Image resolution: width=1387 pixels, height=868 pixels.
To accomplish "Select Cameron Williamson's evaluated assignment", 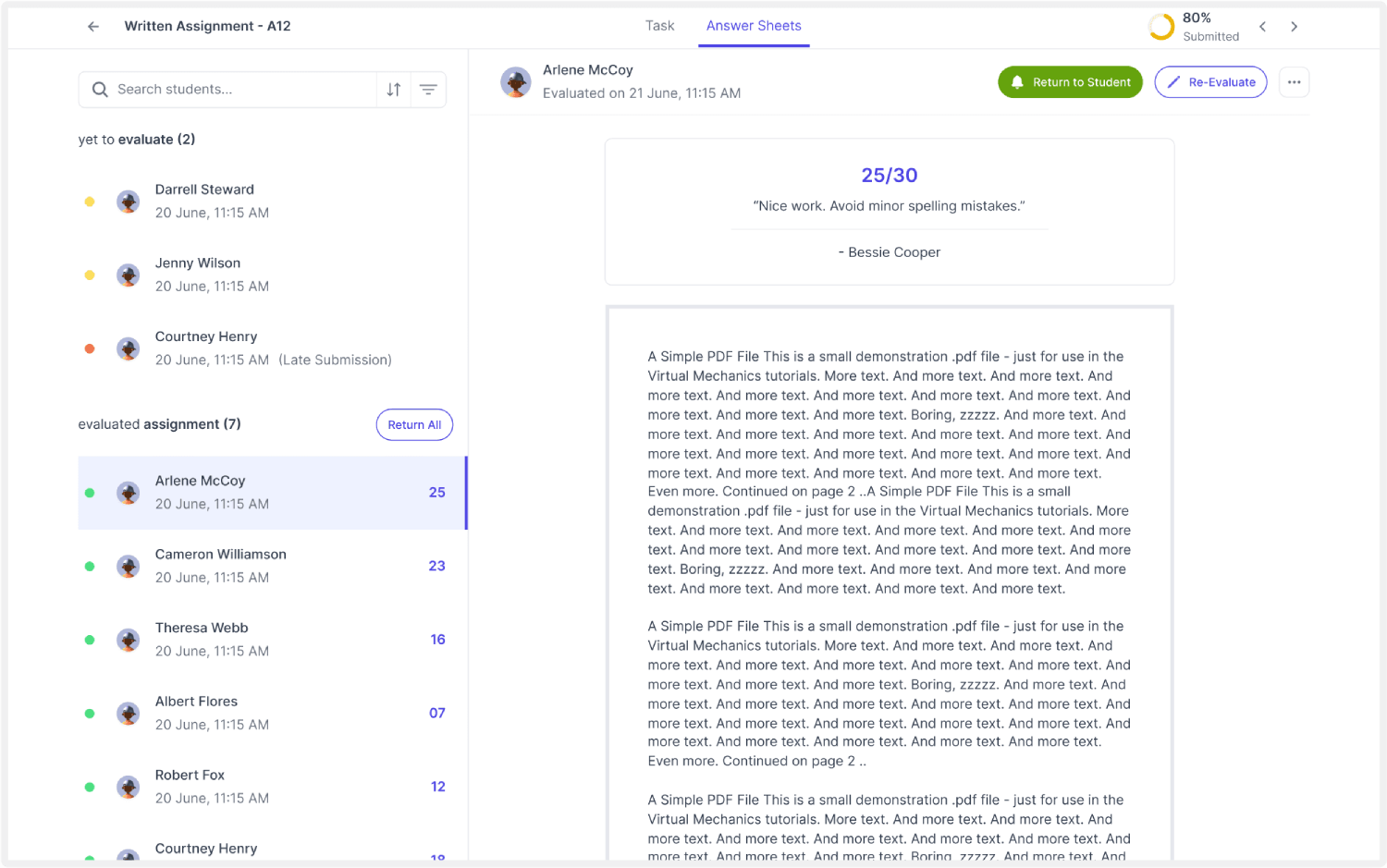I will tap(222, 566).
